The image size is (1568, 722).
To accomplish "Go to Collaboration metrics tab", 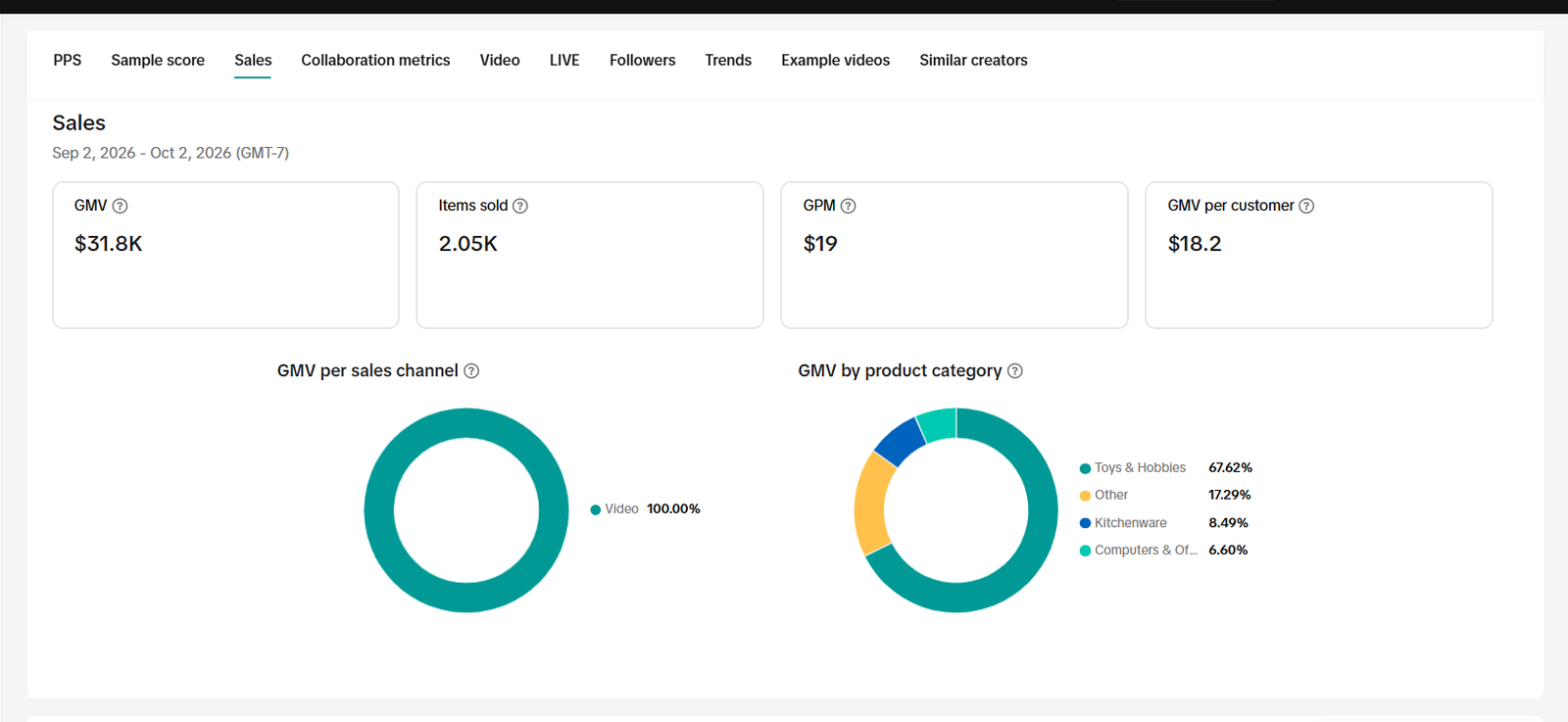I will 375,60.
